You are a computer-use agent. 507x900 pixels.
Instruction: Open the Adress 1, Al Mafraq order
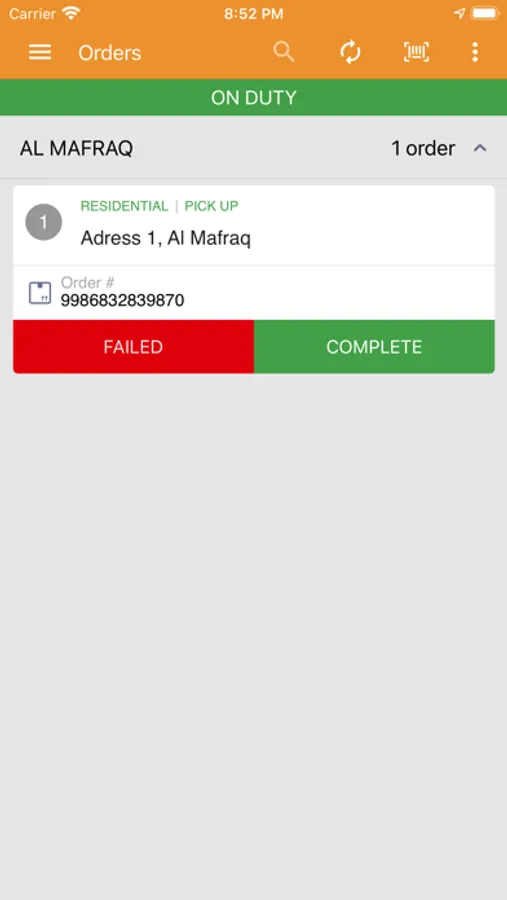(x=165, y=238)
